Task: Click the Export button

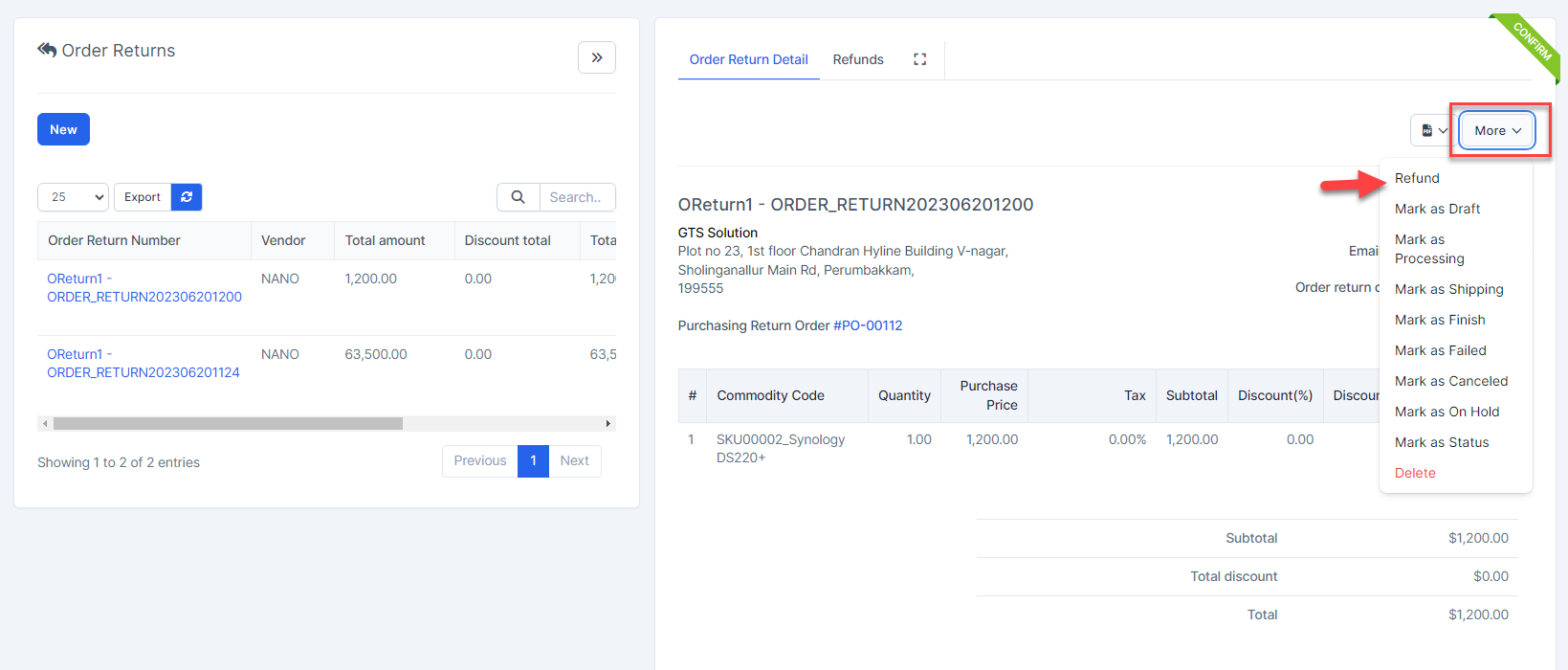Action: pyautogui.click(x=143, y=197)
